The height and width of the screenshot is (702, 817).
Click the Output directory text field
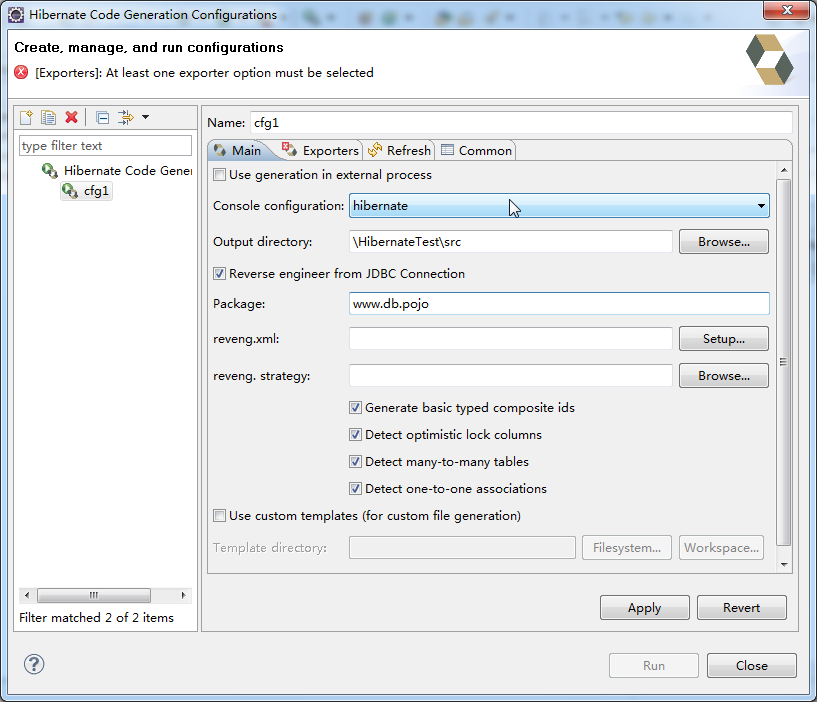[511, 242]
